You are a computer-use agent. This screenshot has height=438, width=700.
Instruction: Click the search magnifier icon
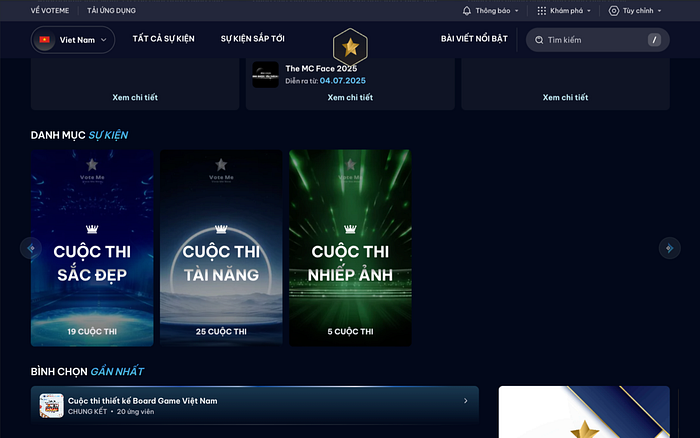click(x=539, y=40)
